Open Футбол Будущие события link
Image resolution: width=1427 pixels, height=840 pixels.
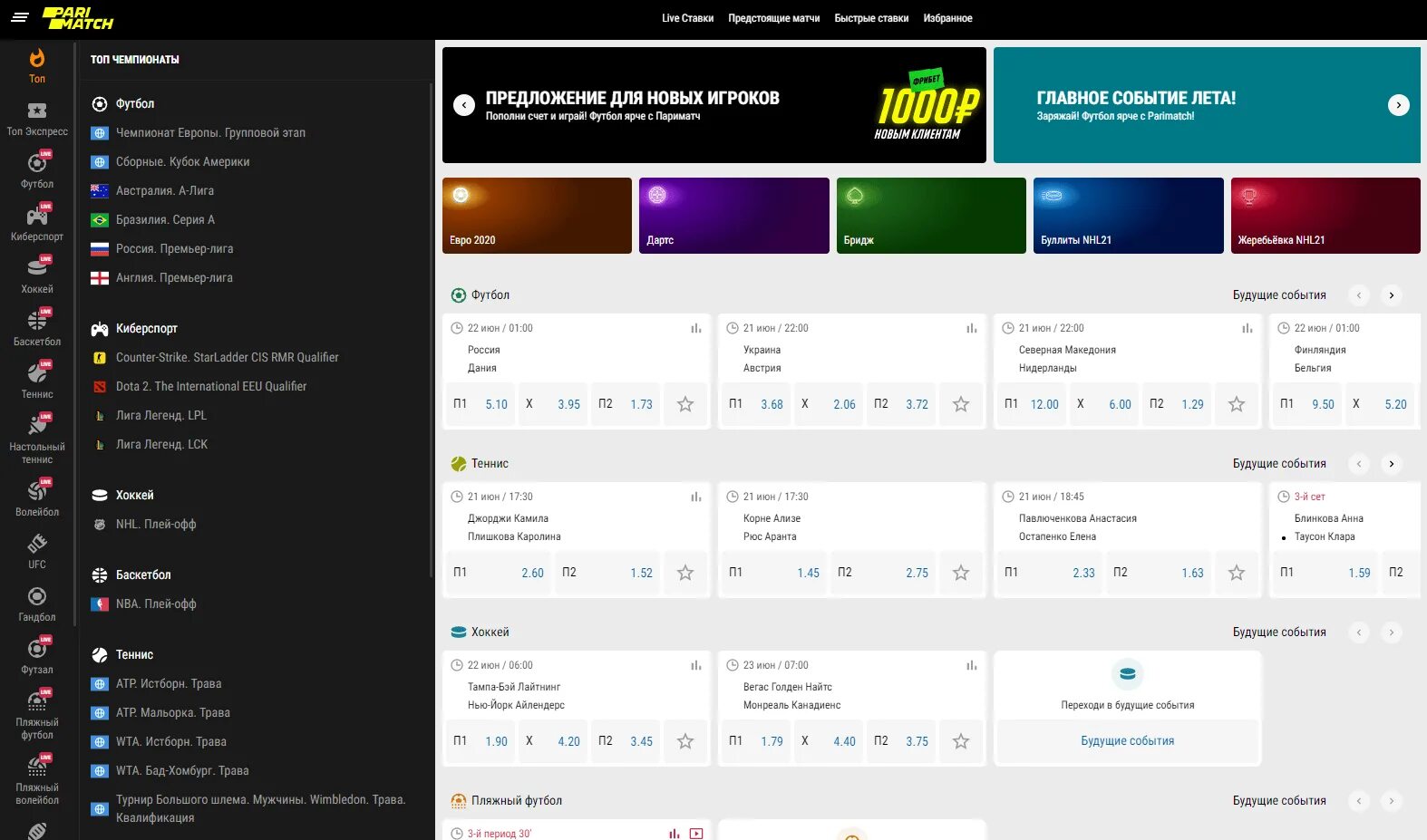[1279, 295]
